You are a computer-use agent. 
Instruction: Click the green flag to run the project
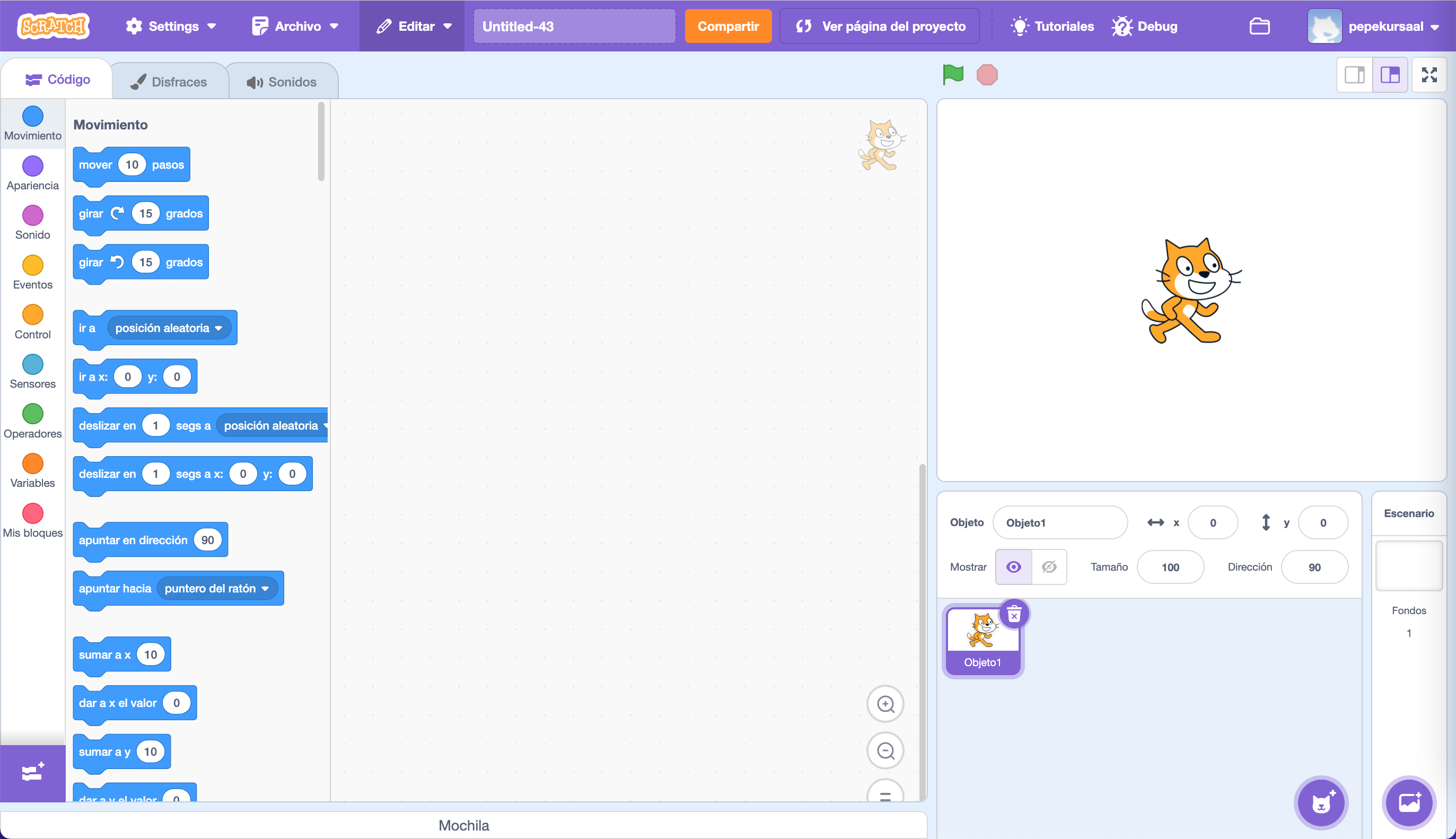click(953, 74)
